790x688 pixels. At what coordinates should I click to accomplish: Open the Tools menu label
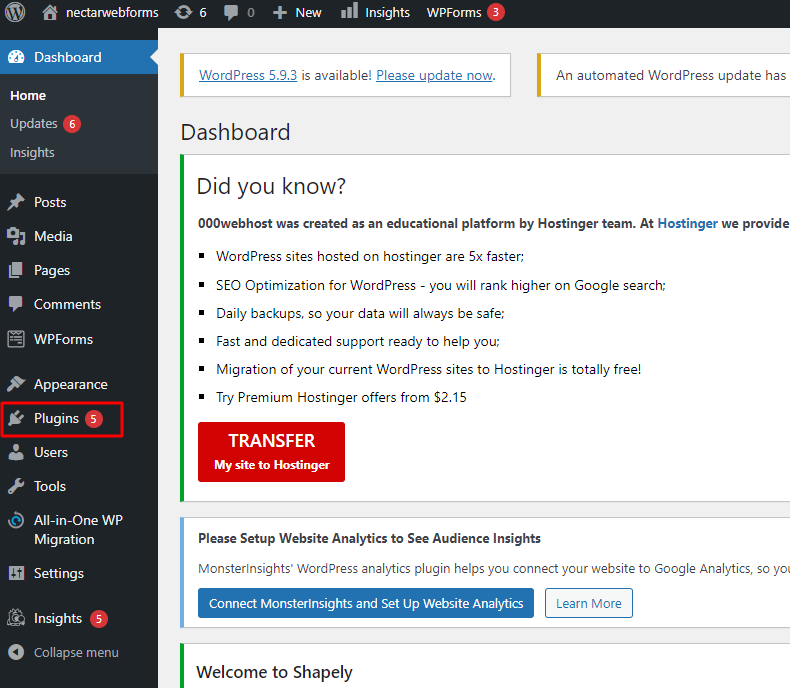point(50,486)
